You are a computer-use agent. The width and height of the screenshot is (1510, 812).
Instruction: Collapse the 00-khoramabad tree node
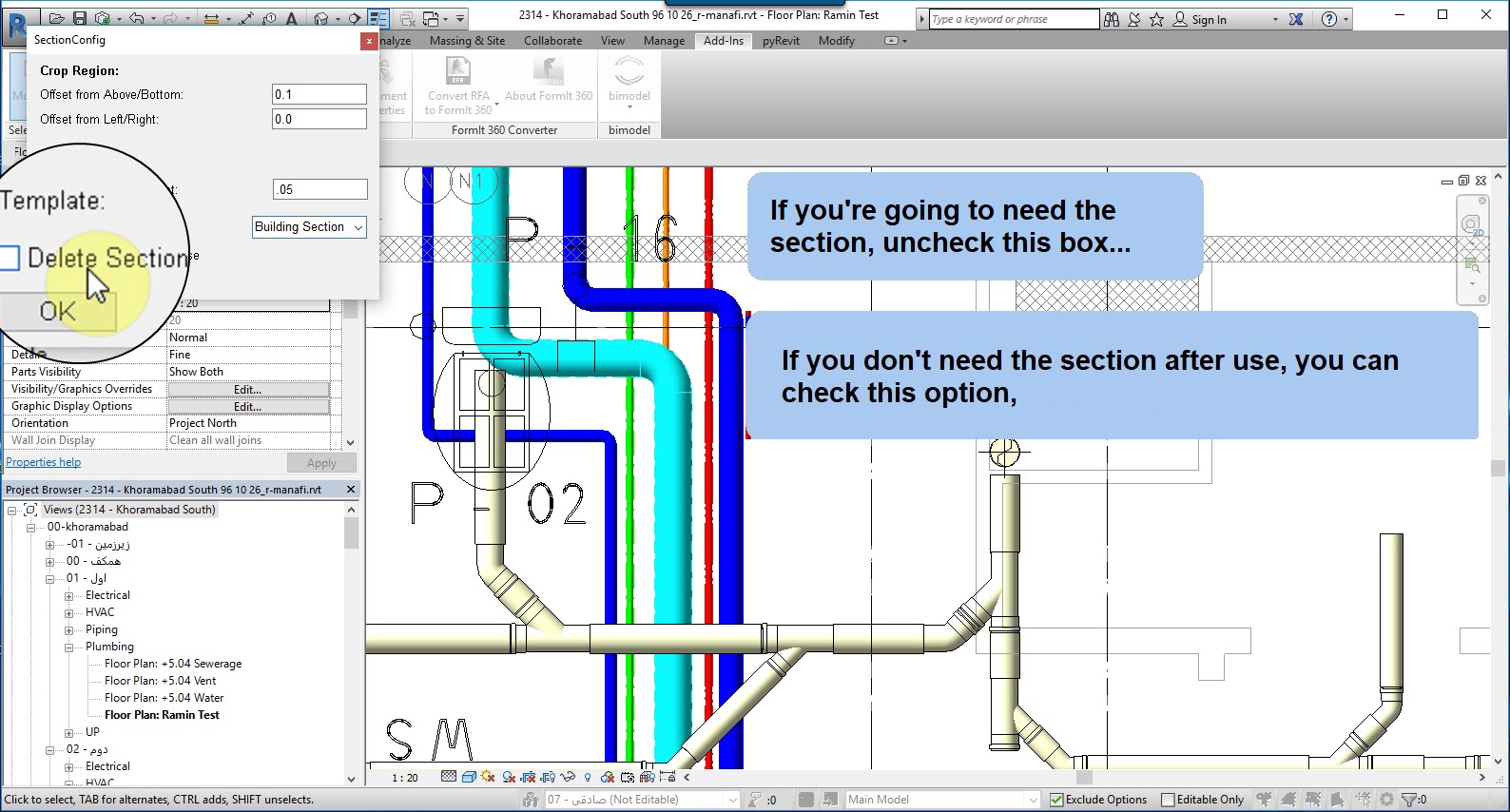30,528
